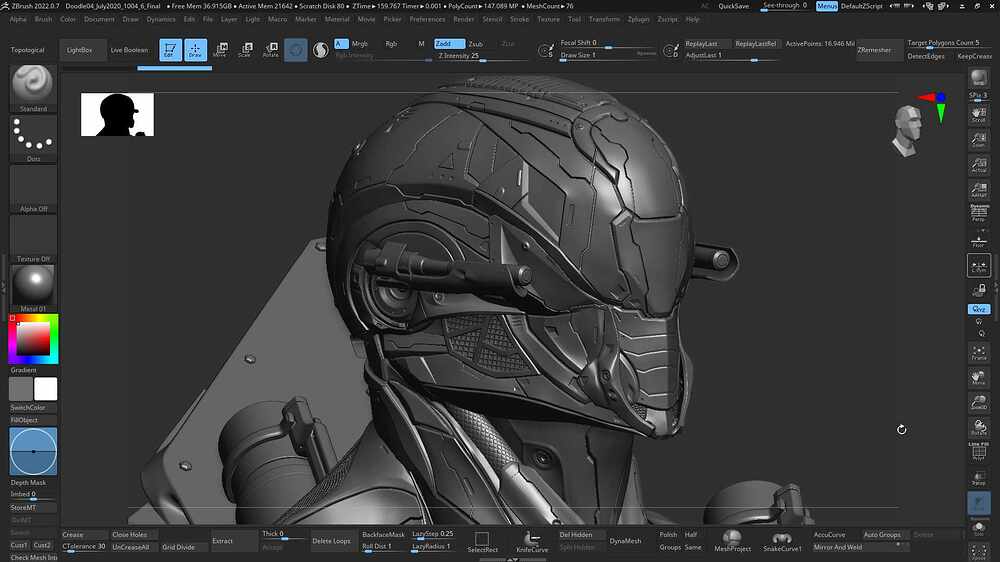This screenshot has height=562, width=1000.
Task: Open the Document menu
Action: (x=99, y=19)
